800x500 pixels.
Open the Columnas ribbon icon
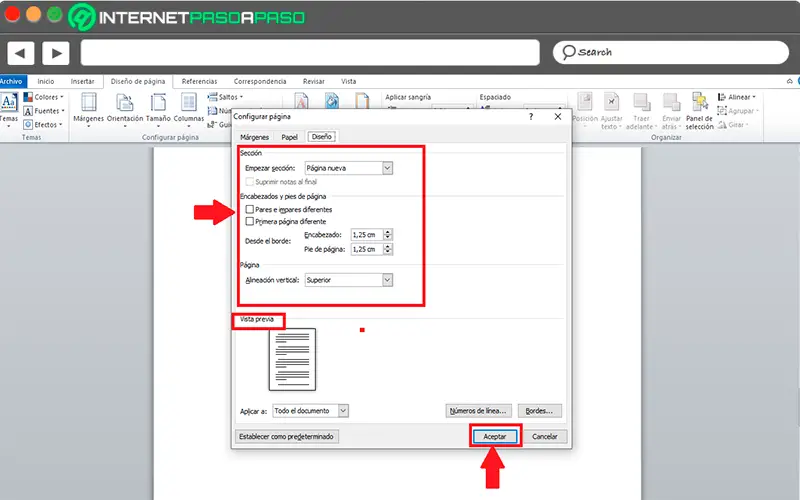pos(189,109)
